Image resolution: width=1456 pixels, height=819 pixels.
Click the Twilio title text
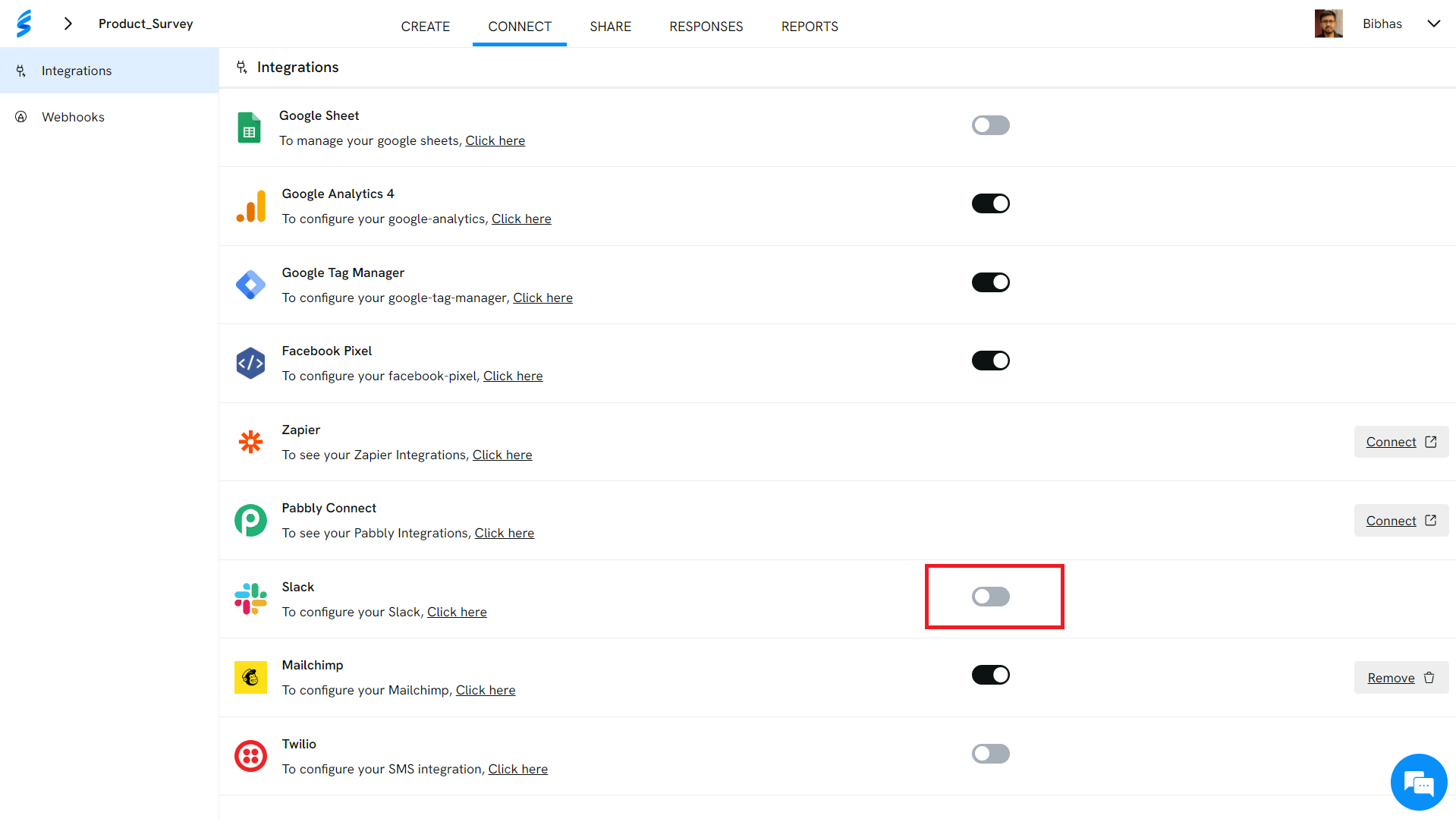click(x=299, y=744)
